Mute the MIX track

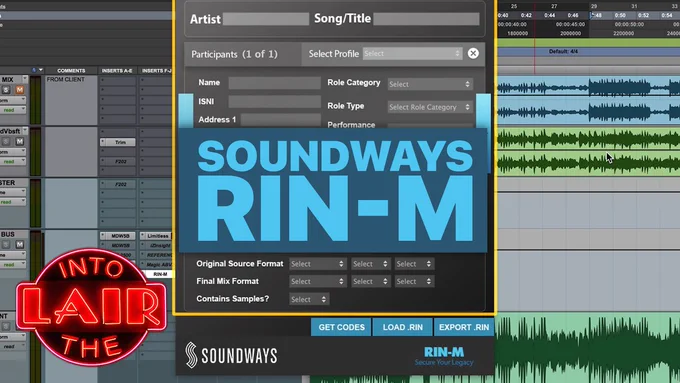(20, 90)
